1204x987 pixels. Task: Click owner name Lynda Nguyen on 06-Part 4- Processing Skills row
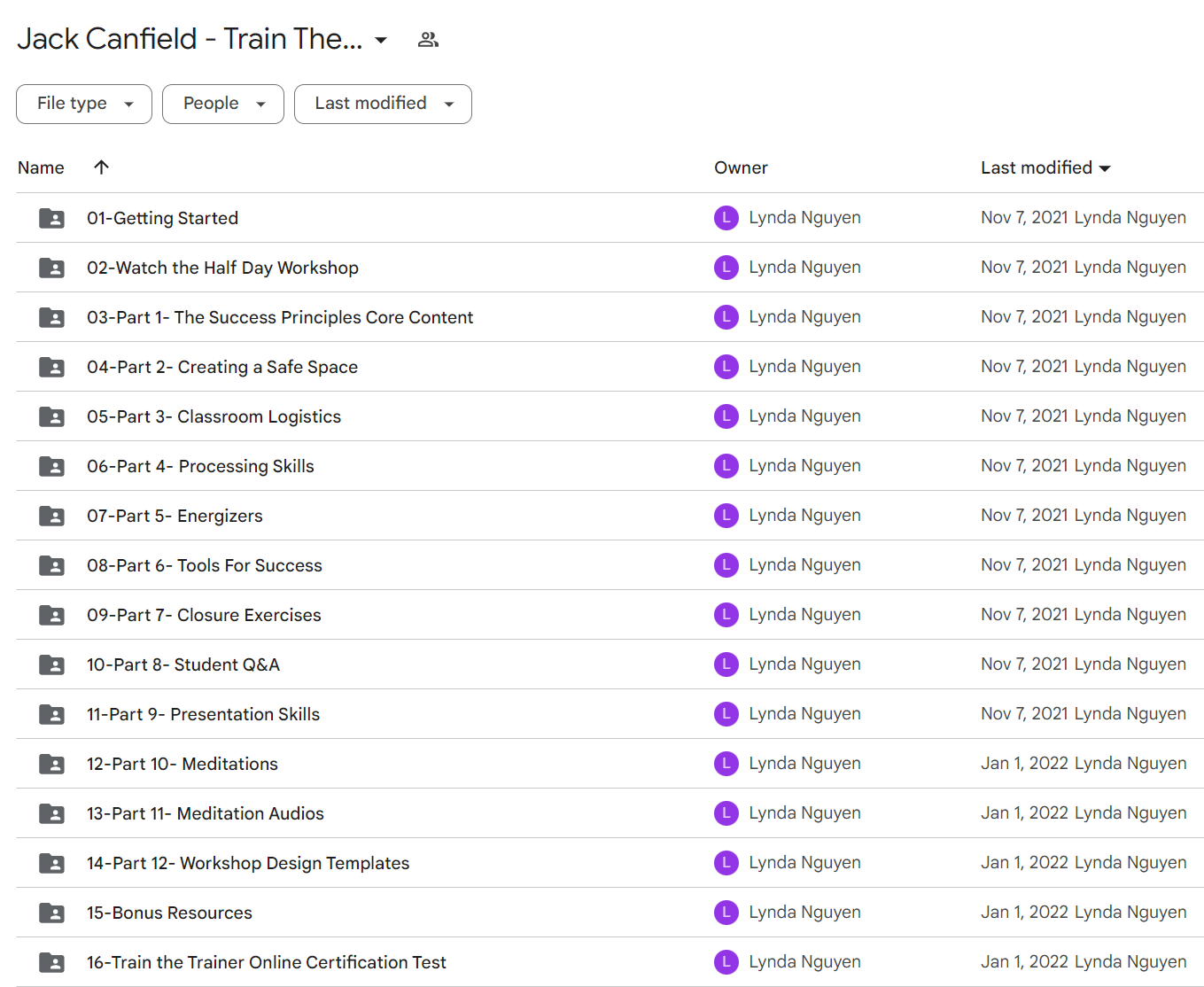pos(804,466)
